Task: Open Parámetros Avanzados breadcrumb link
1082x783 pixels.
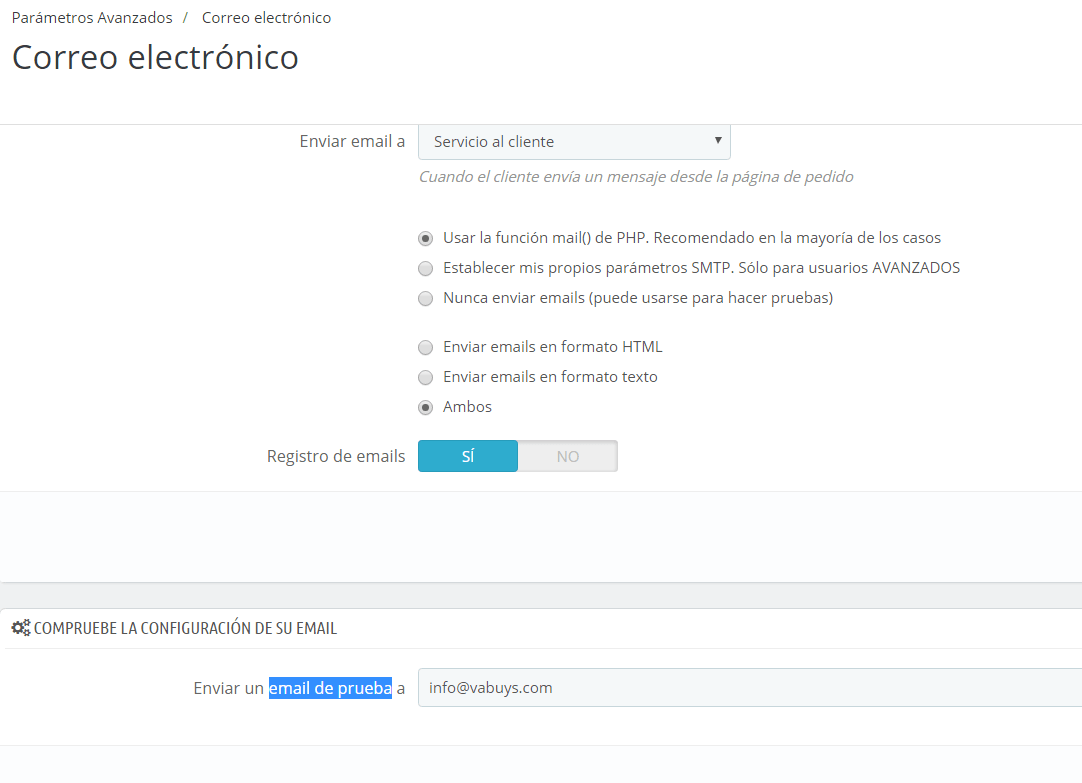Action: (x=92, y=18)
